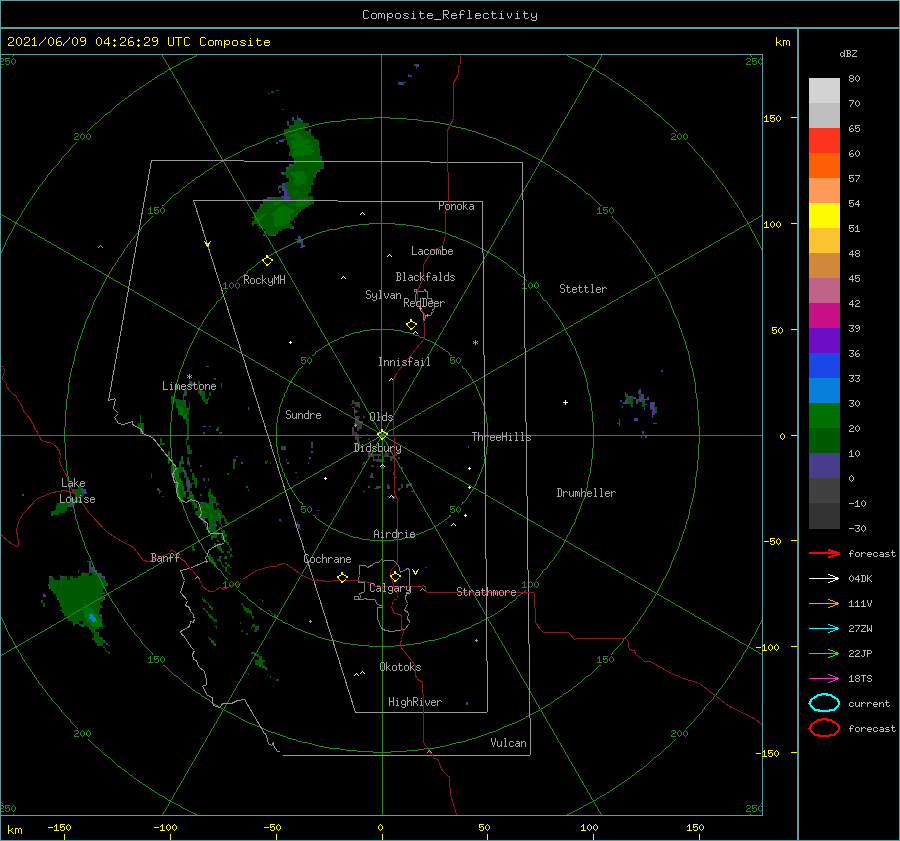Select the yellow diamond marker near Cochrane
Image resolution: width=900 pixels, height=841 pixels.
342,577
